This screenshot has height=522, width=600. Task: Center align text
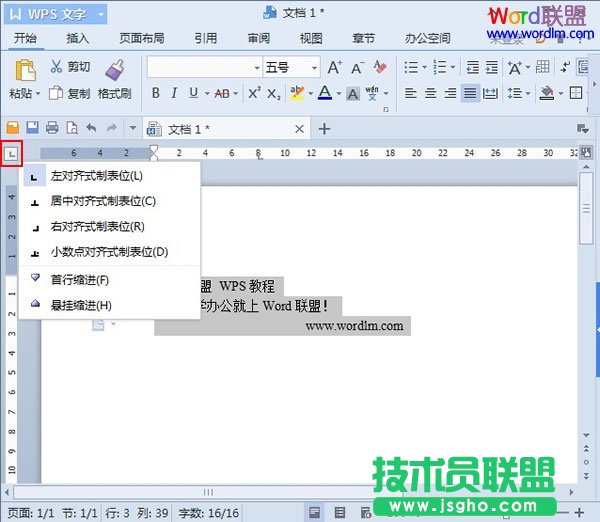(430, 93)
